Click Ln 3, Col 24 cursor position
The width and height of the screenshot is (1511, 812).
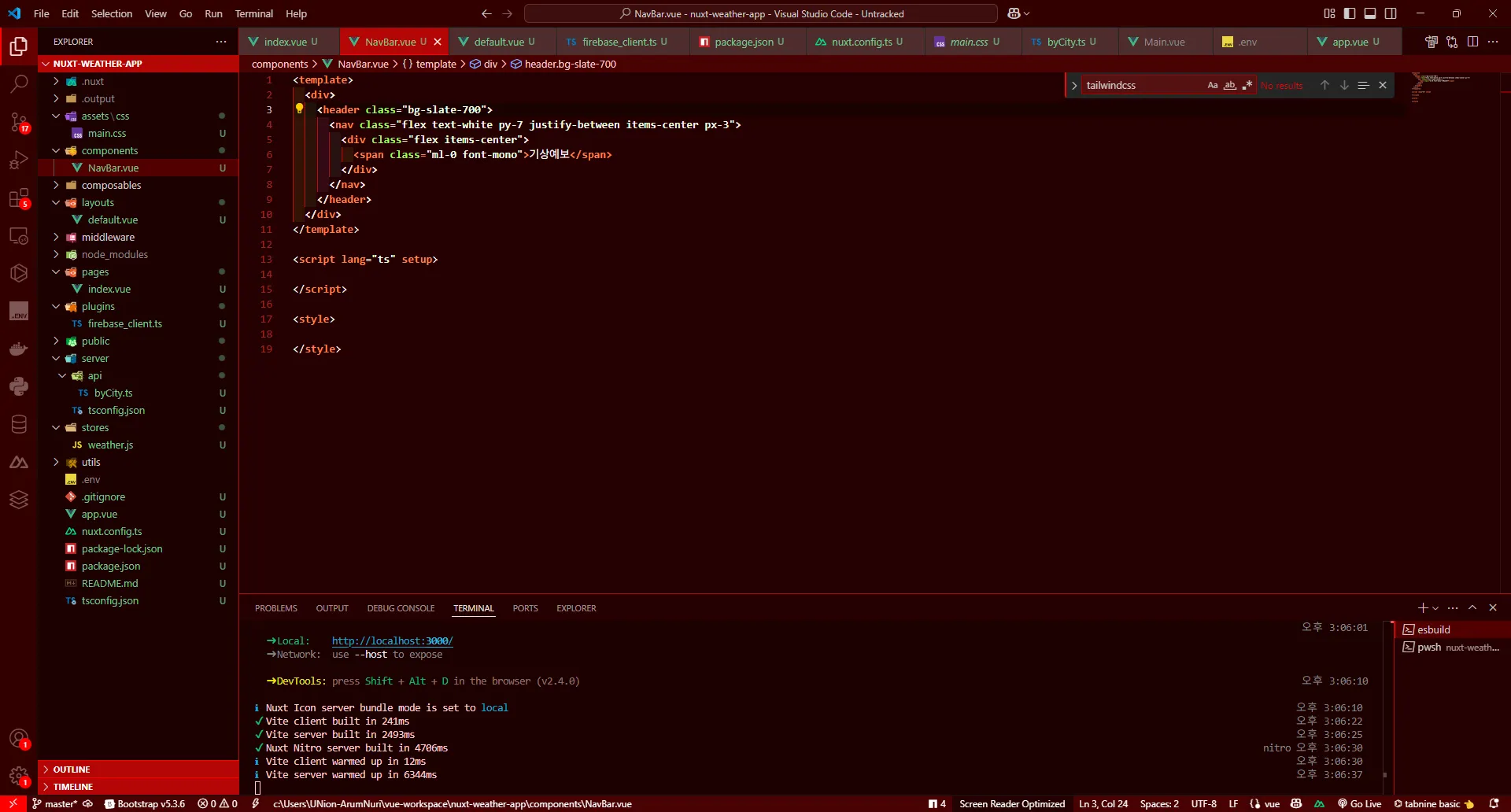1103,803
